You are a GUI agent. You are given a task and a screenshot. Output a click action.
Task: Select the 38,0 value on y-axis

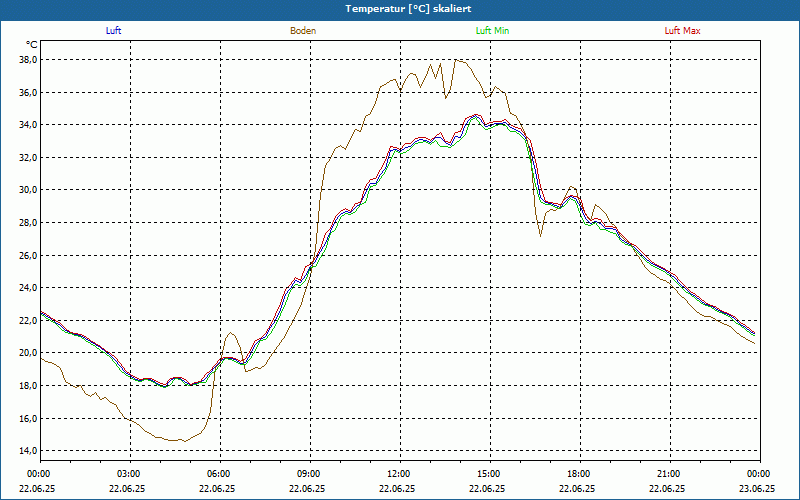coord(28,60)
